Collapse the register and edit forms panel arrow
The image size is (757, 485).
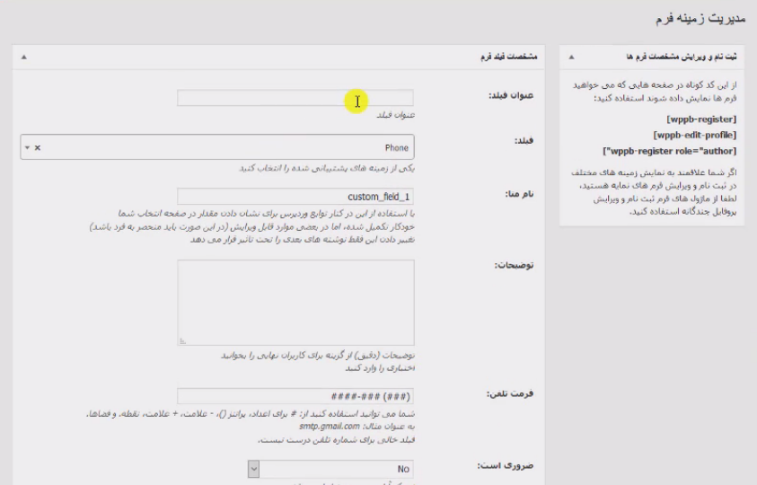pyautogui.click(x=571, y=57)
